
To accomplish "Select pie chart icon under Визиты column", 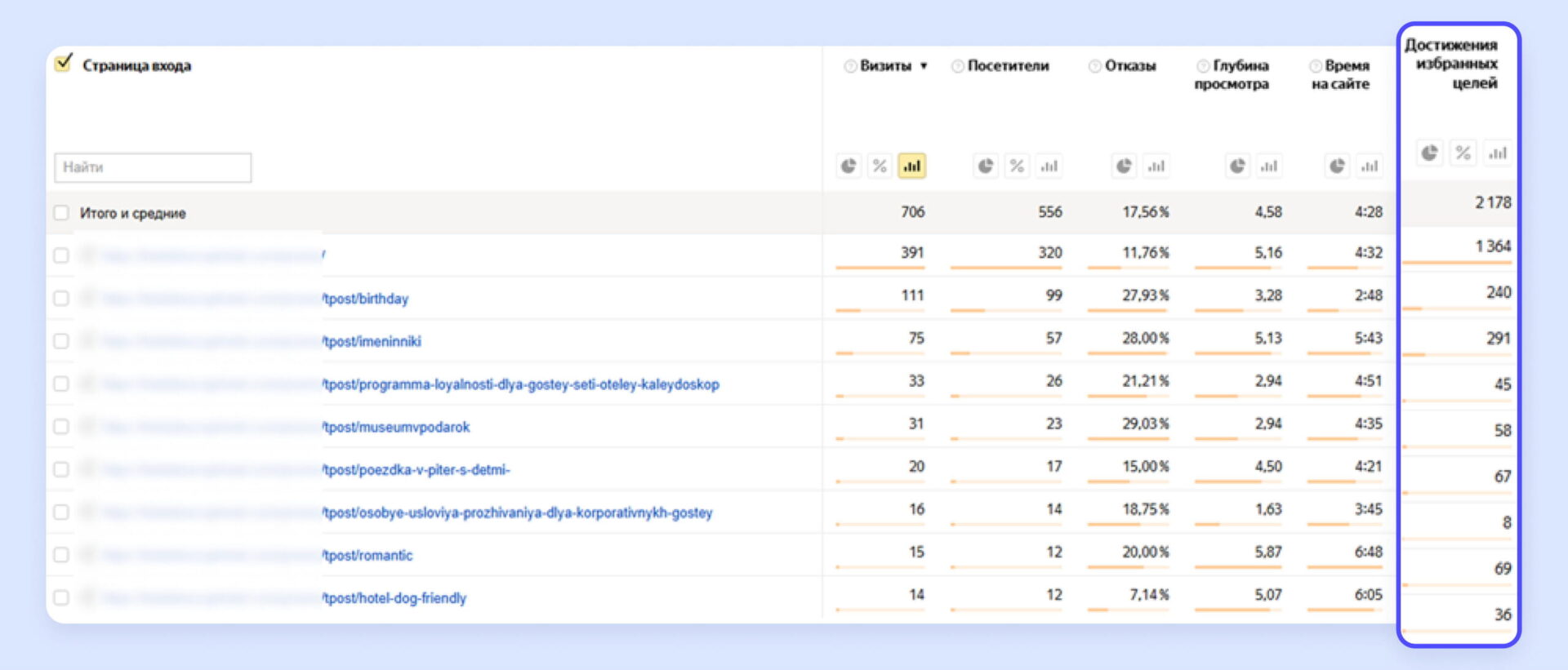I will point(849,166).
